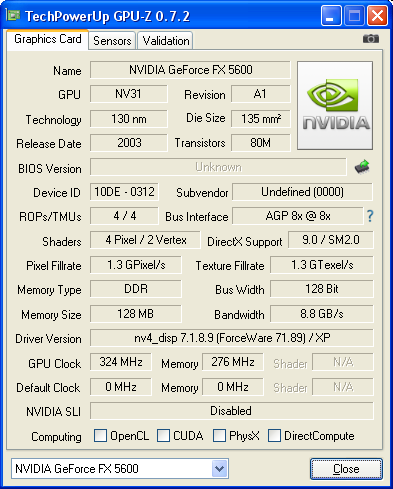The image size is (393, 489).
Task: Save BIOS using the chip icon
Action: click(362, 167)
